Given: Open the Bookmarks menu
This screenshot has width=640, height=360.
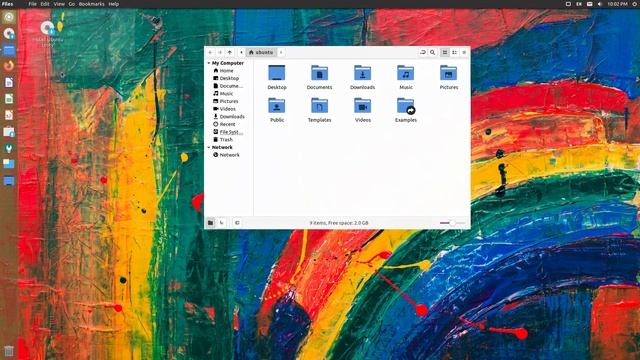Looking at the screenshot, I should [91, 4].
